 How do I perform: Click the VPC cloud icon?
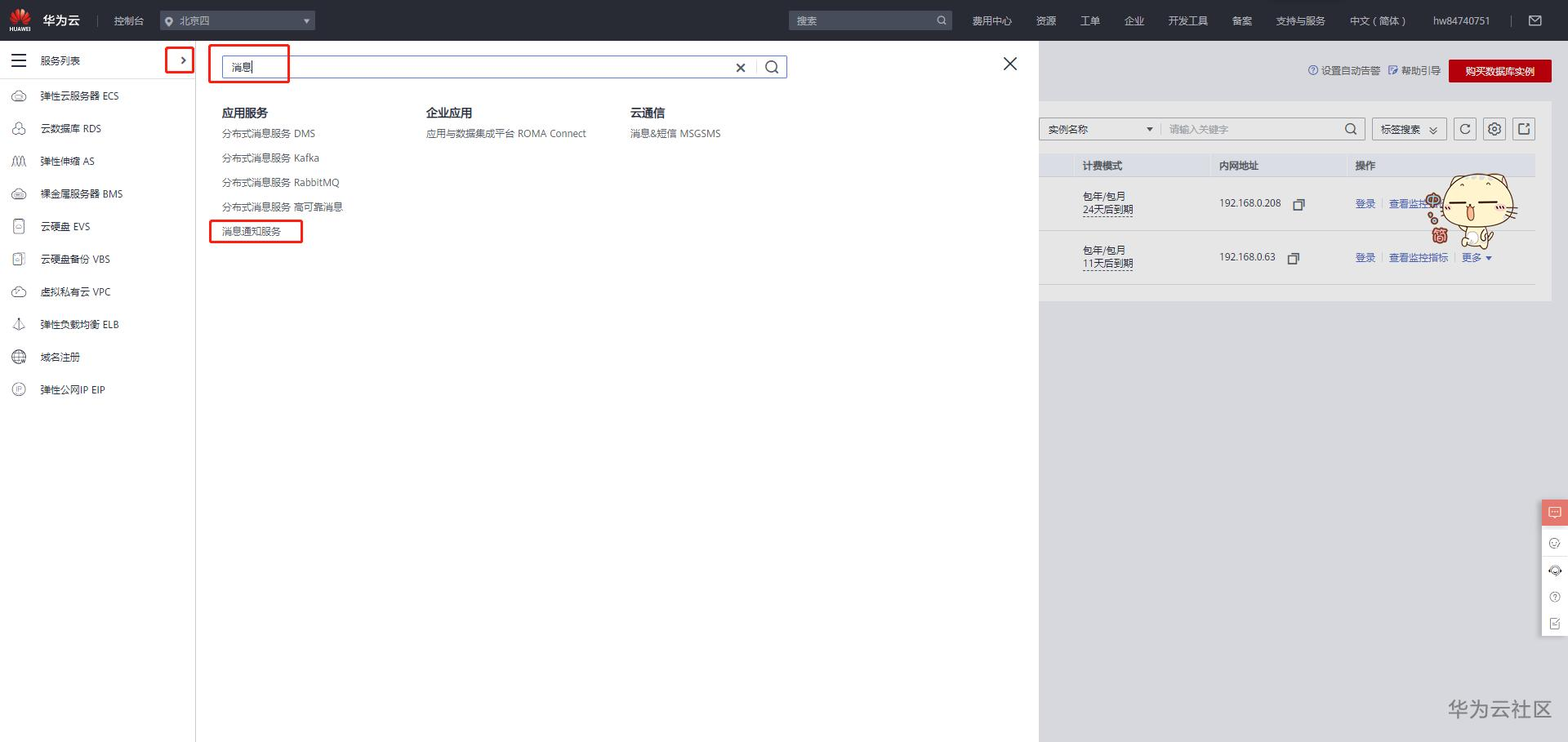19,292
